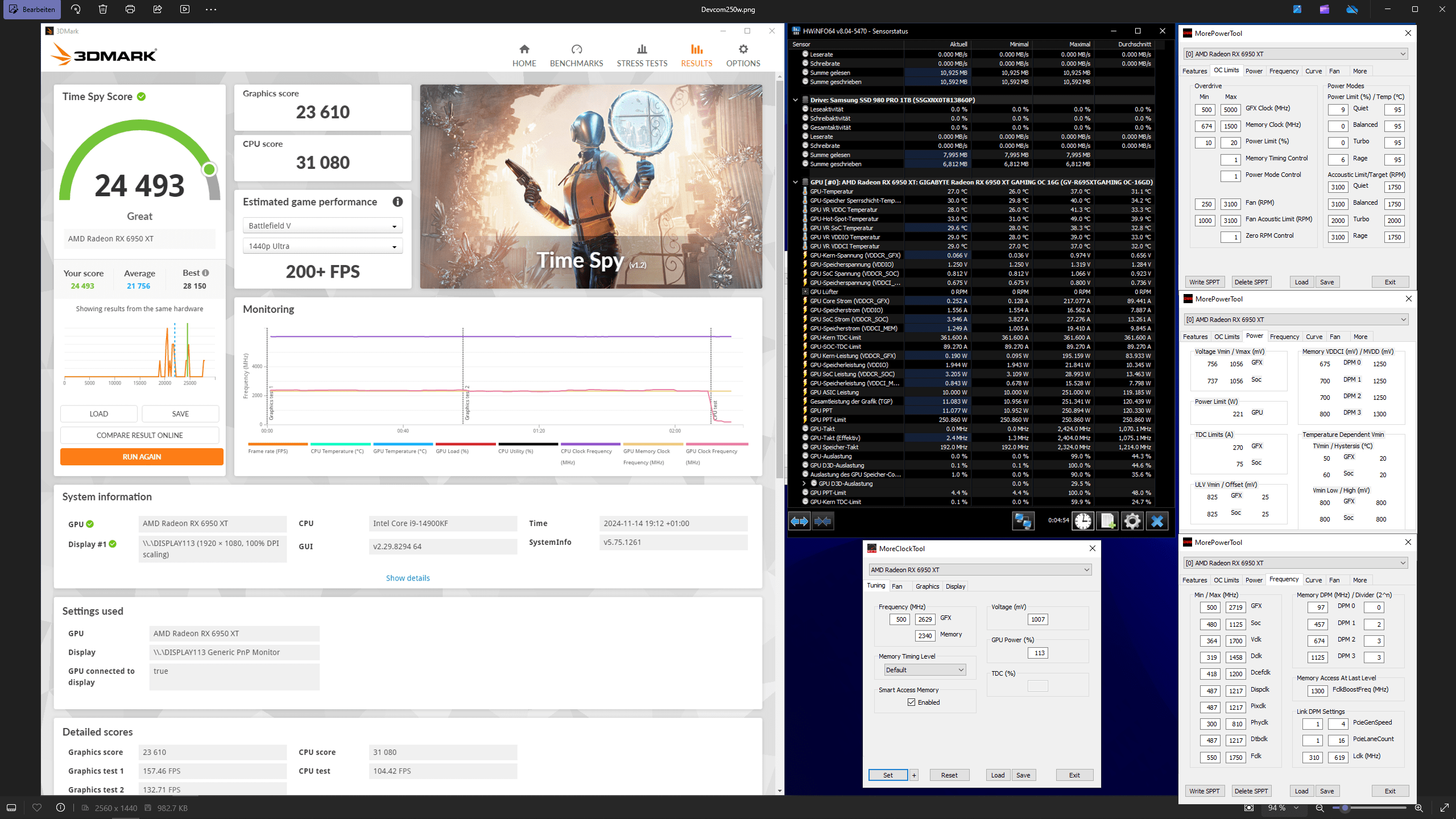Switch to Curve tab in top MorePowerTool
The height and width of the screenshot is (819, 1456).
(x=1313, y=71)
